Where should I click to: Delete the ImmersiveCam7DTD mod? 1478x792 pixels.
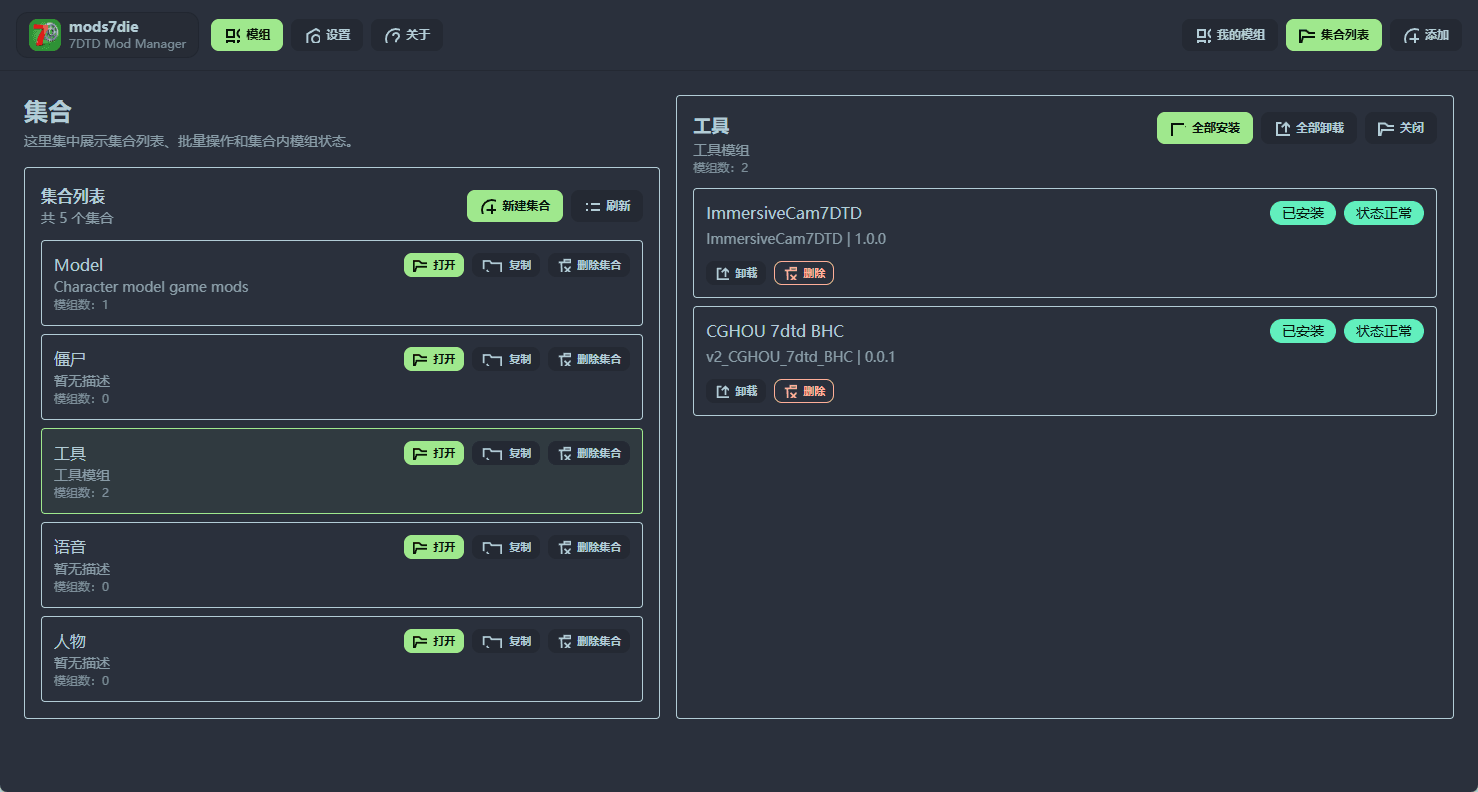pyautogui.click(x=803, y=272)
